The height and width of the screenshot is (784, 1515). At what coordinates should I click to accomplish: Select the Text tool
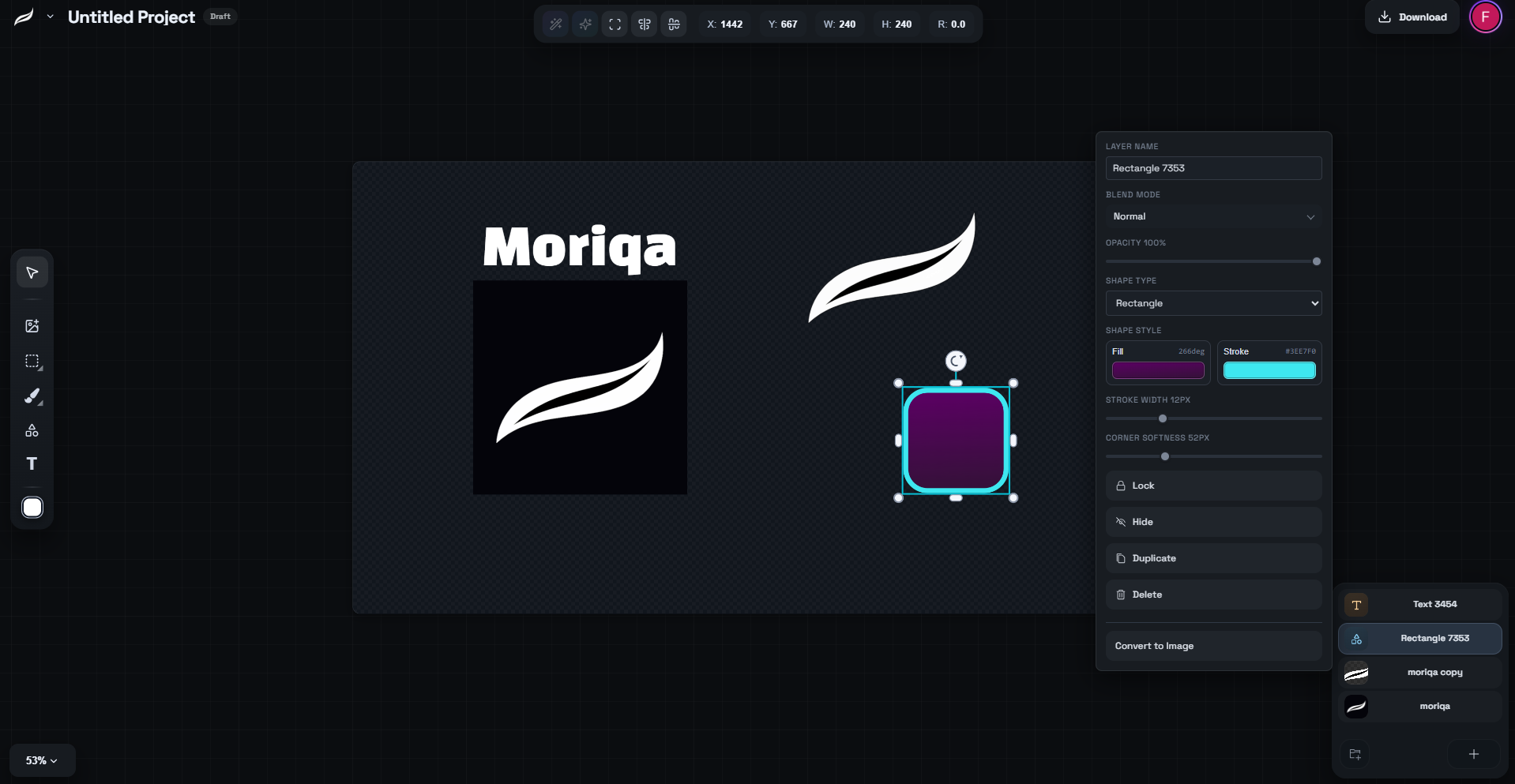(32, 464)
